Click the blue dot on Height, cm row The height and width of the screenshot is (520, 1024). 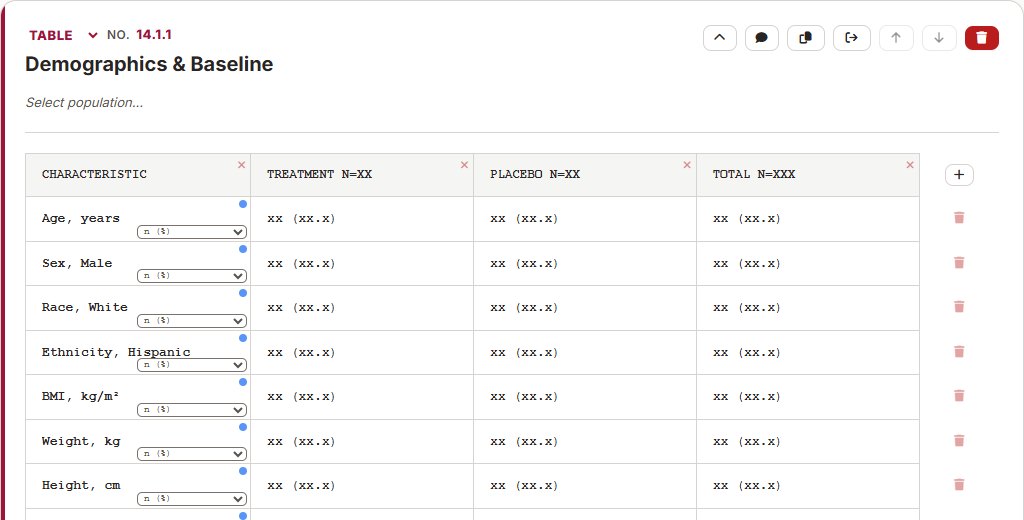click(243, 471)
